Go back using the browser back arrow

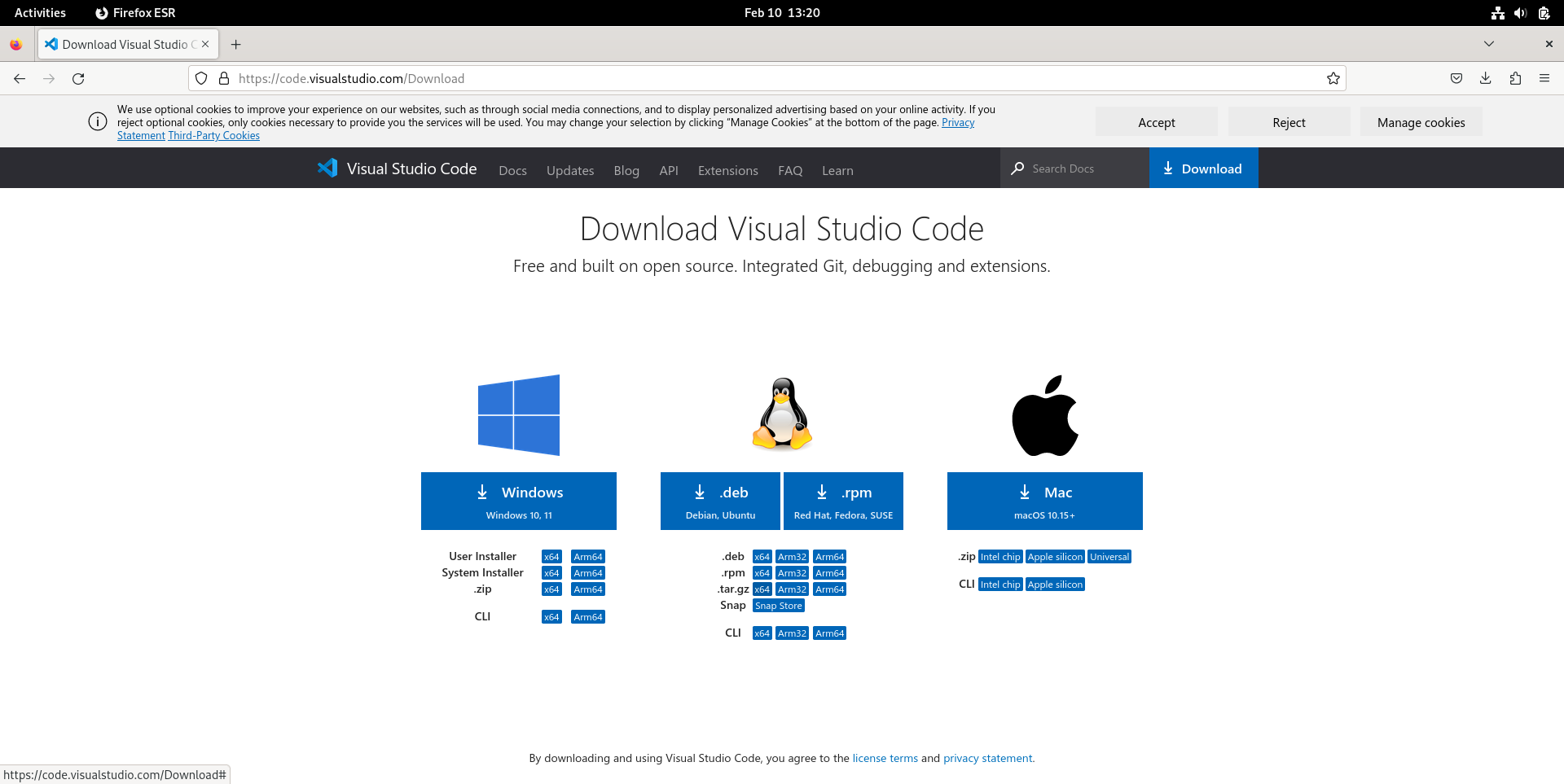click(x=20, y=78)
